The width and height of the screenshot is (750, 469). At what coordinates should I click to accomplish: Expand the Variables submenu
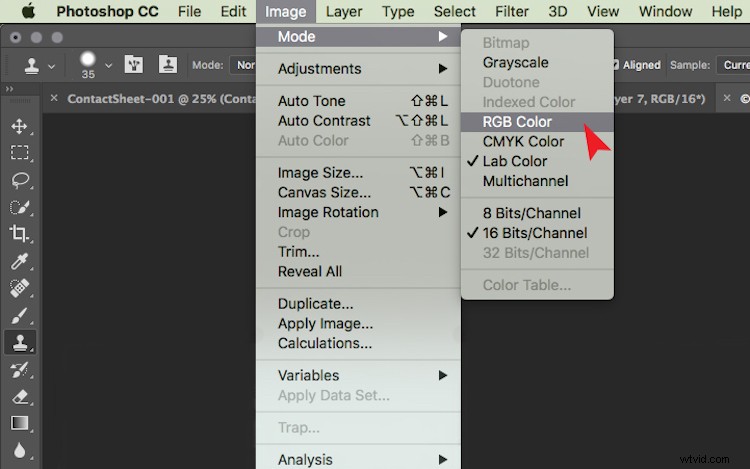click(x=358, y=375)
